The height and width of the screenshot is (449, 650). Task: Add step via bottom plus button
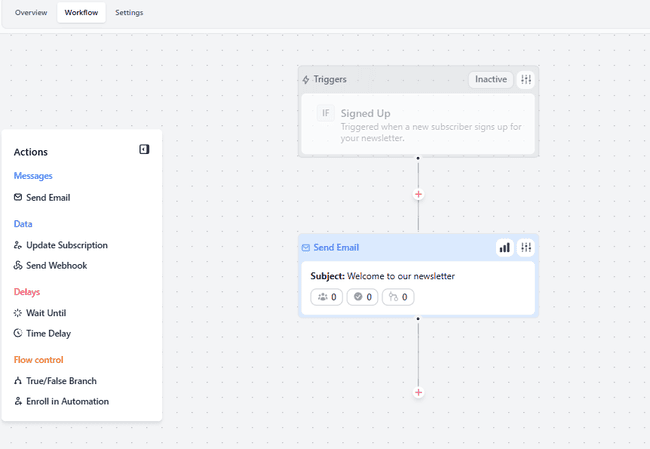(x=418, y=392)
